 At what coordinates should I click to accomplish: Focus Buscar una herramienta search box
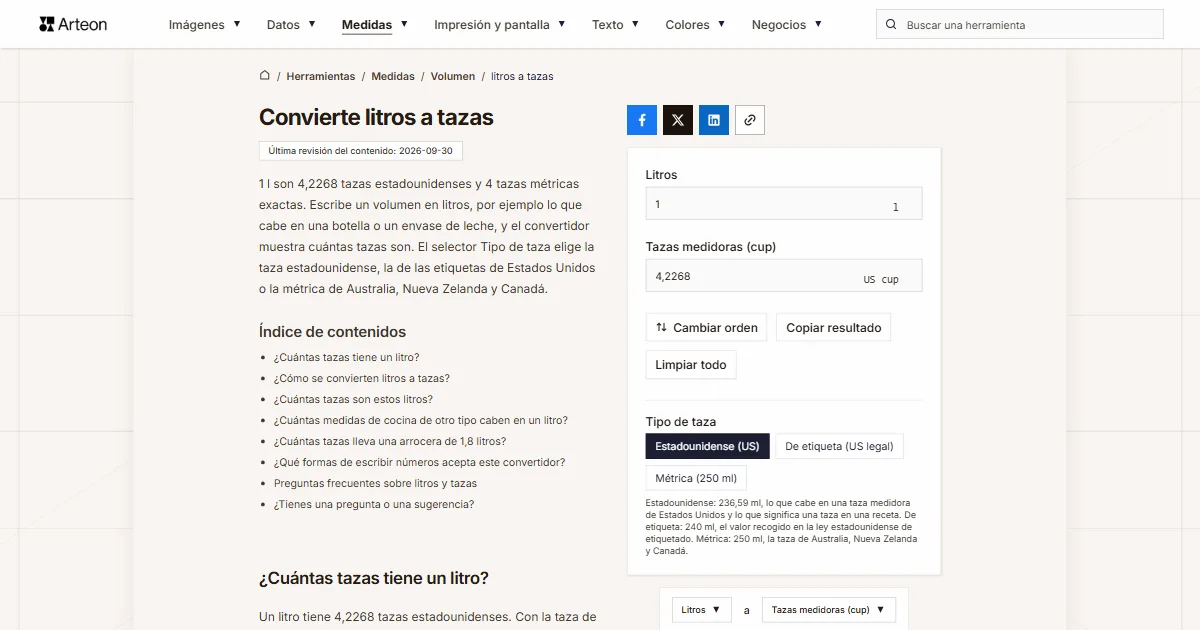coord(1020,25)
